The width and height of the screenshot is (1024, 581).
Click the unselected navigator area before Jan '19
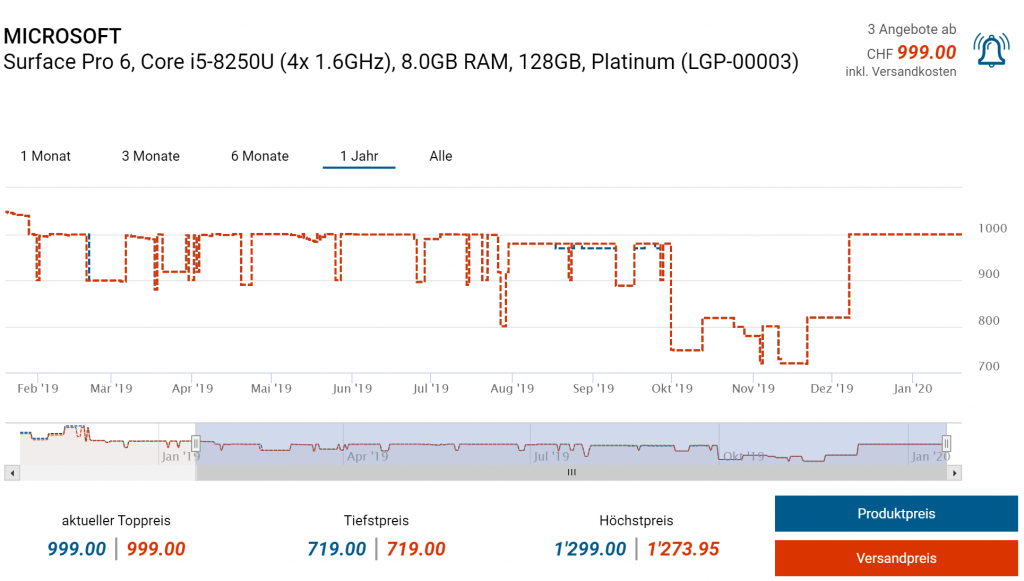click(100, 443)
